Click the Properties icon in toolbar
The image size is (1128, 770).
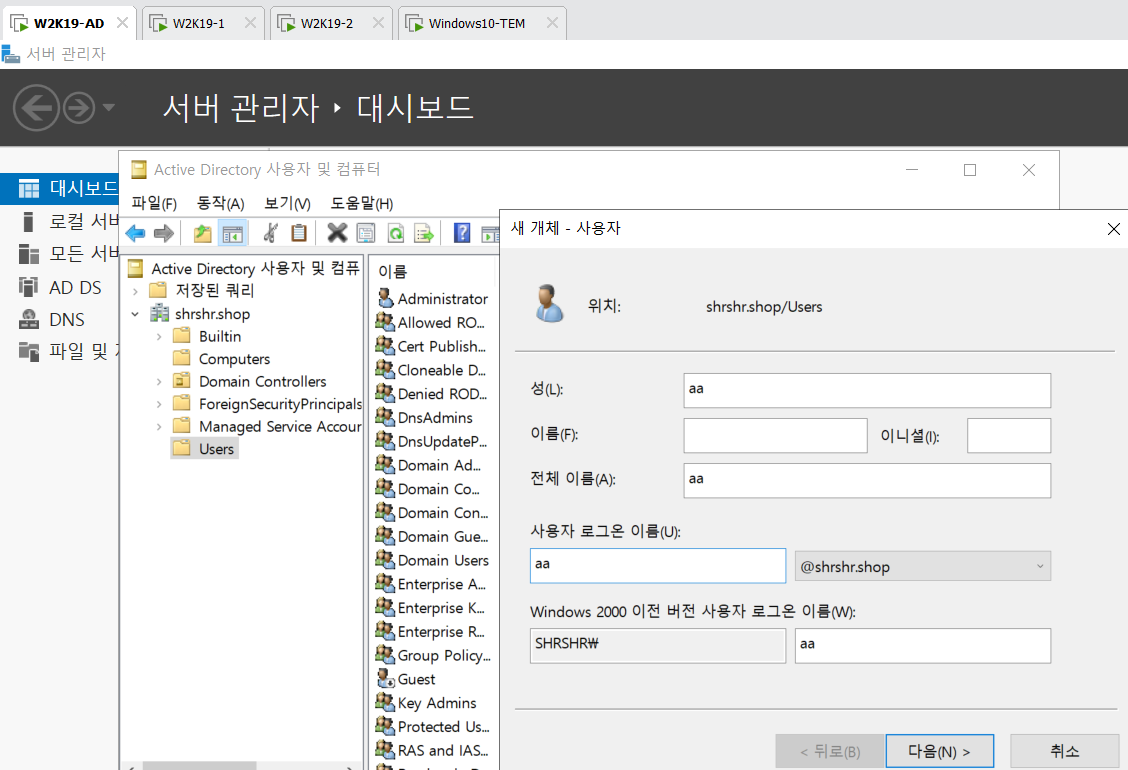(366, 233)
